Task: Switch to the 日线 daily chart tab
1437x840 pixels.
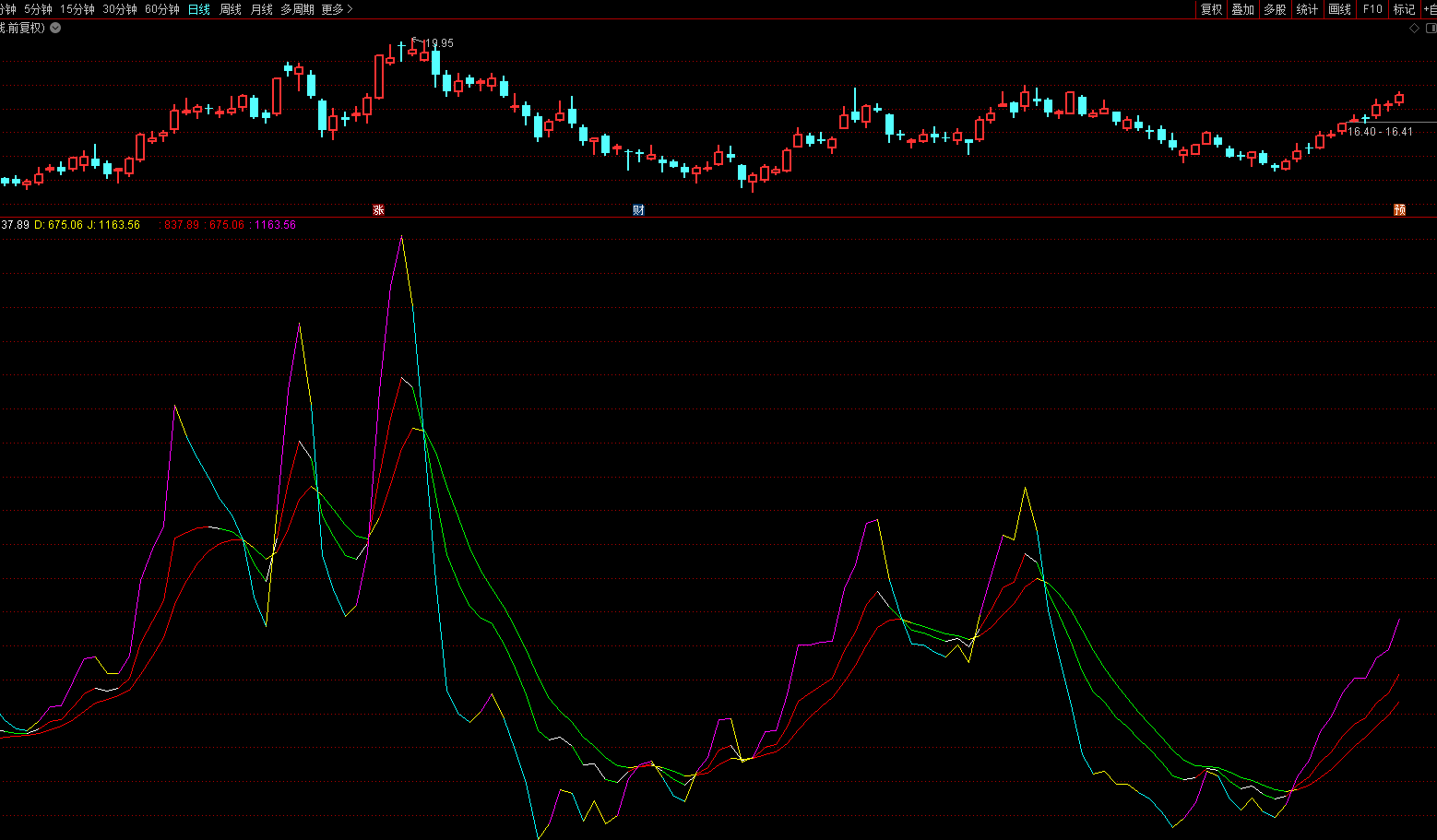Action: (198, 9)
